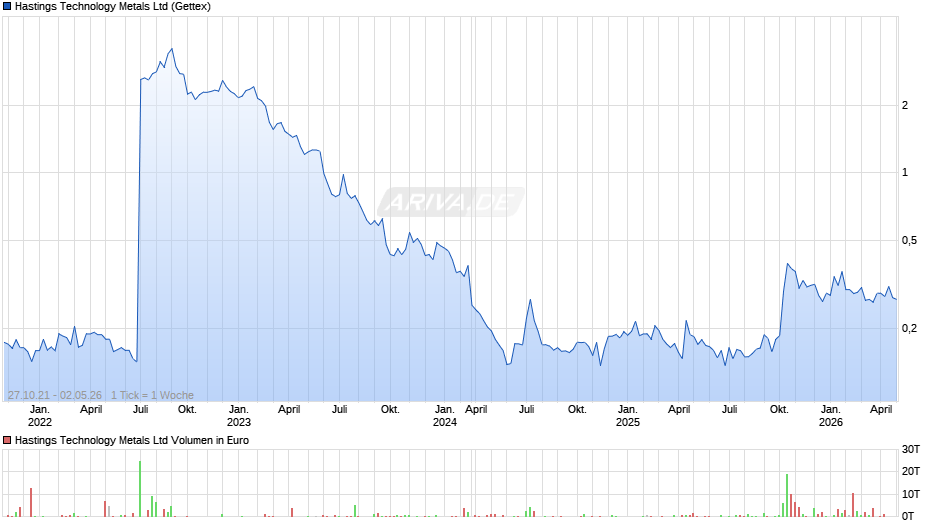Click the blue legend square beside Hastings Technology Metals
940x526 pixels.
(x=7, y=7)
